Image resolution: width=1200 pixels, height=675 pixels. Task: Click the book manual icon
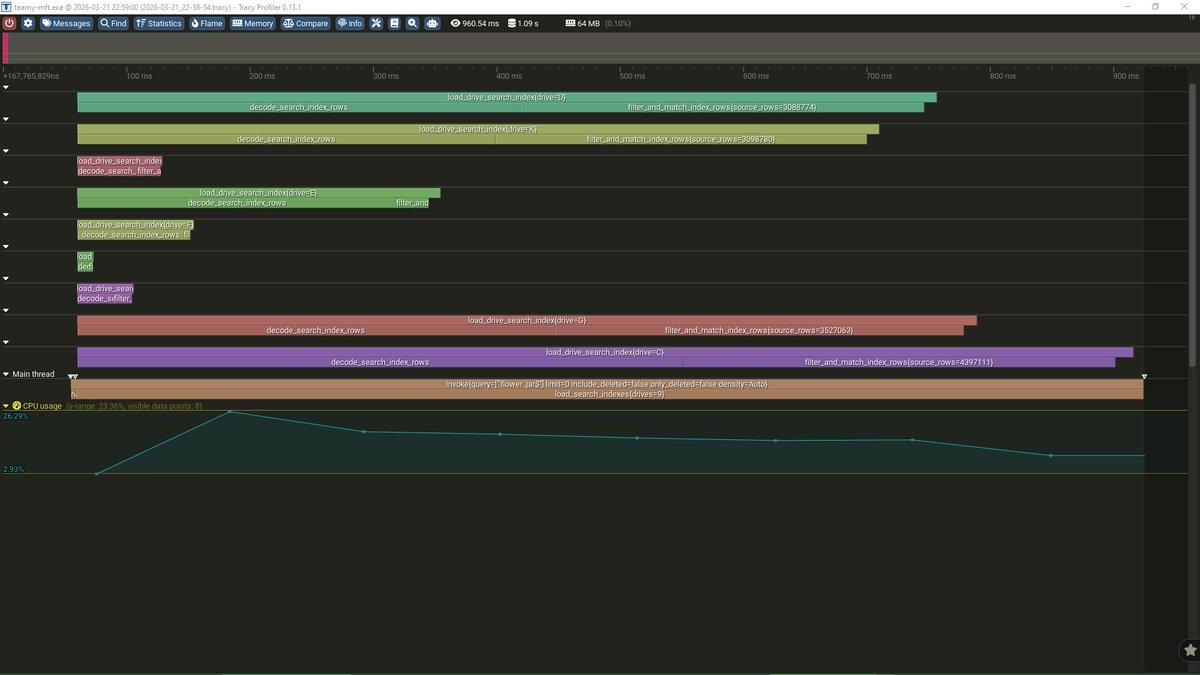click(394, 23)
